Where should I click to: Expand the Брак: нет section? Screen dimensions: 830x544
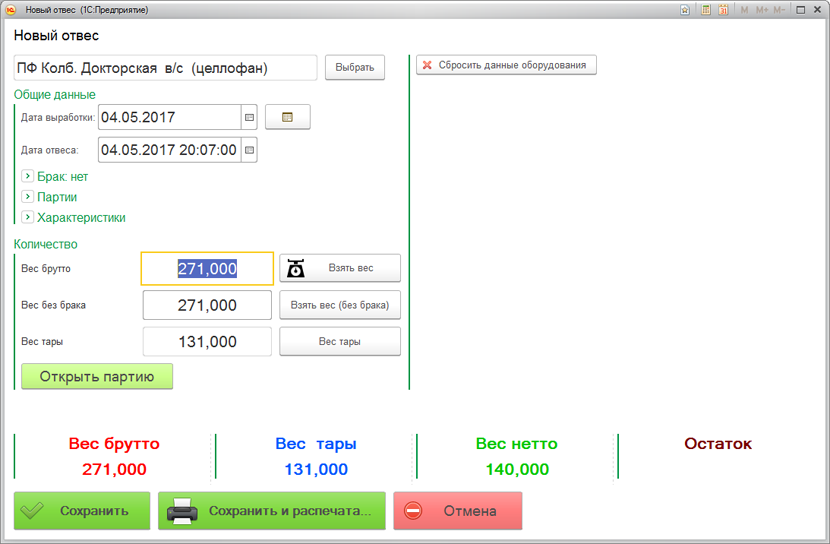tap(28, 177)
